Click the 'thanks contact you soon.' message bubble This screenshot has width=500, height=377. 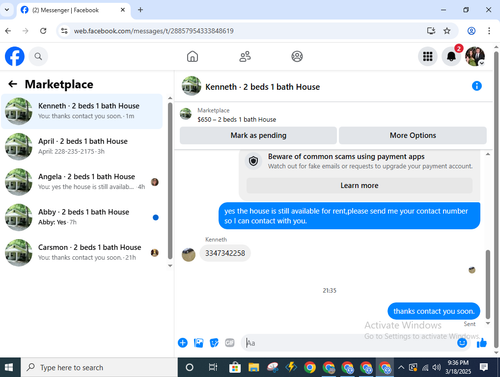[434, 311]
